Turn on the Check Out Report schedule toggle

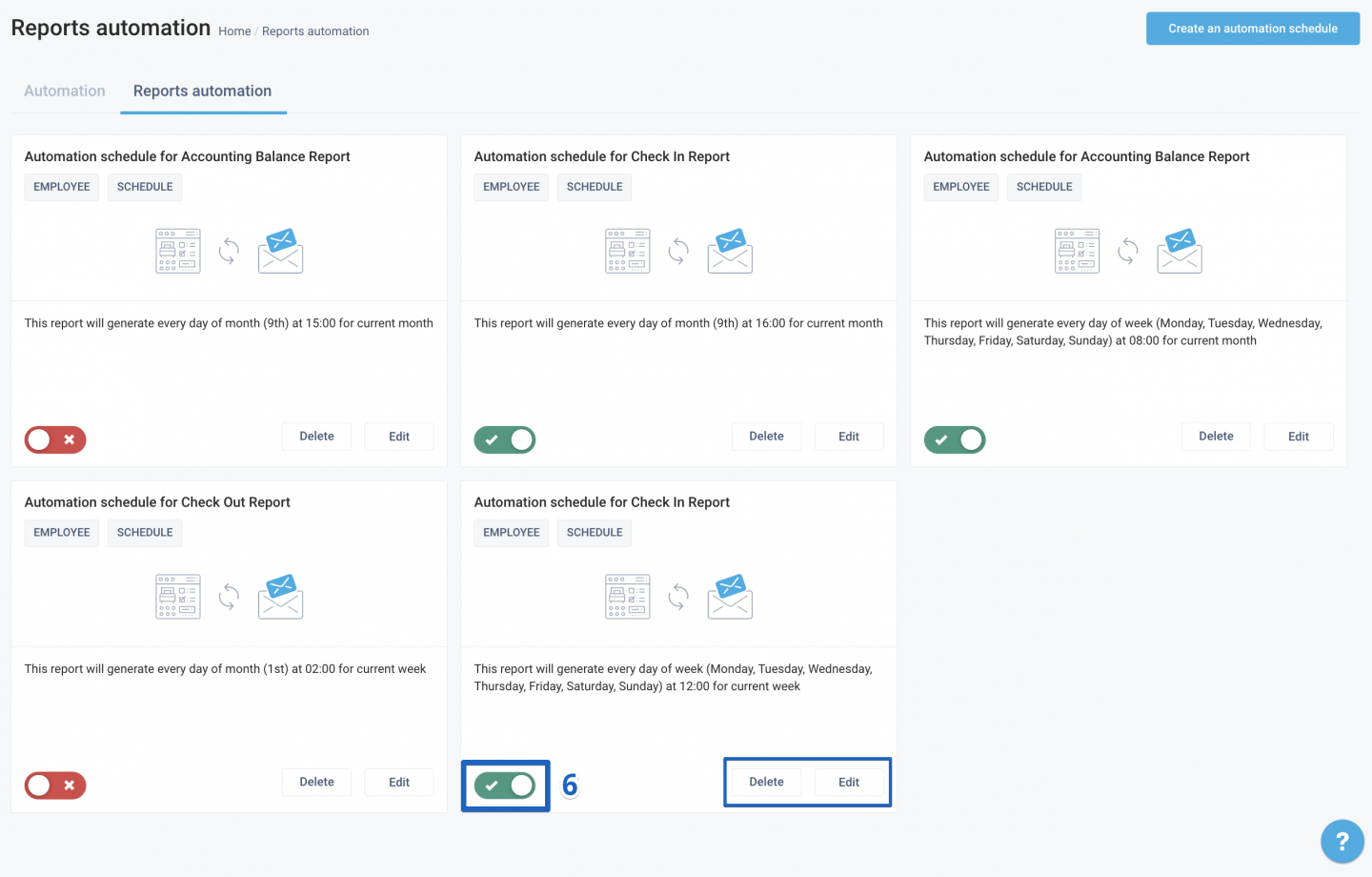(x=55, y=785)
